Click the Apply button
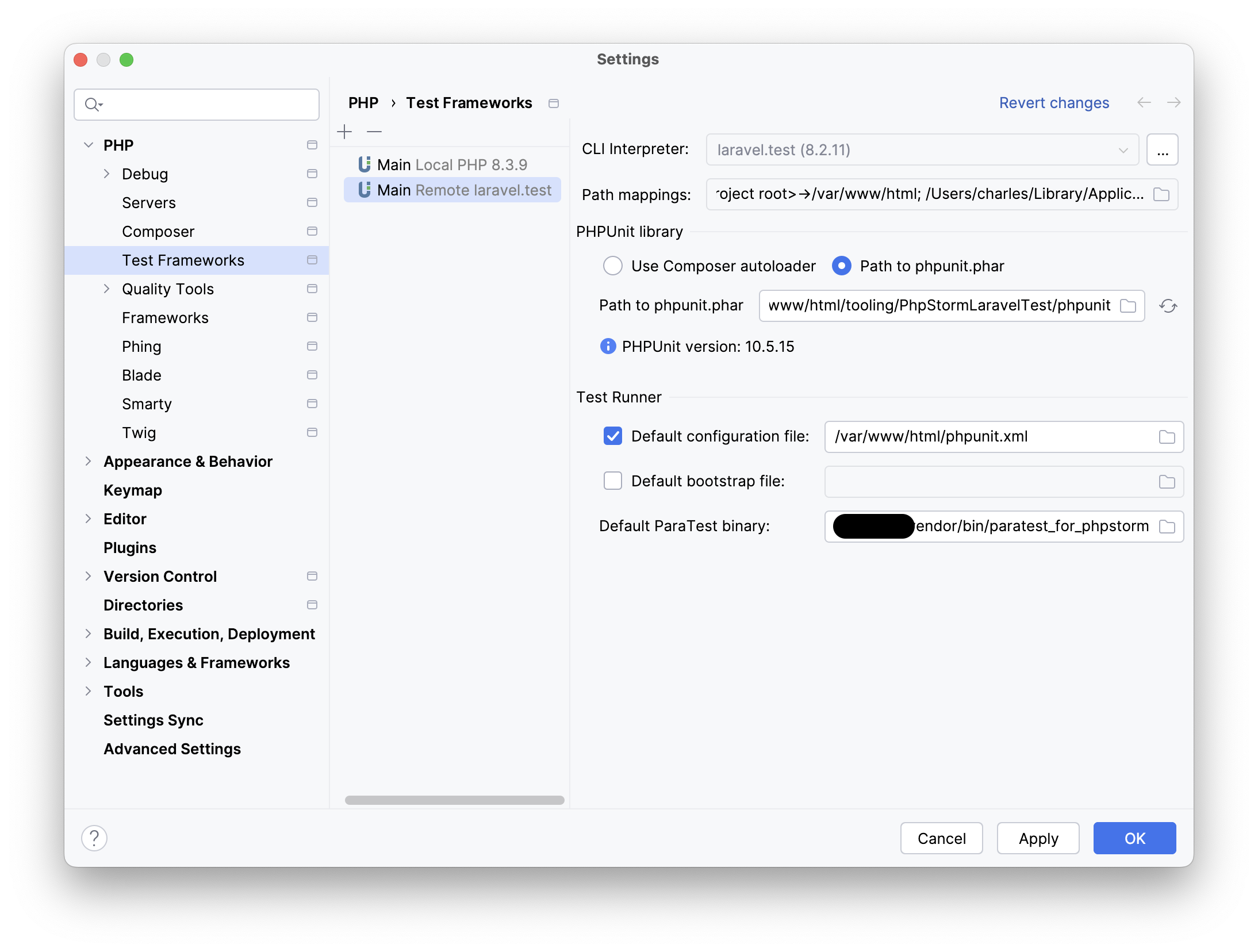 (1038, 838)
